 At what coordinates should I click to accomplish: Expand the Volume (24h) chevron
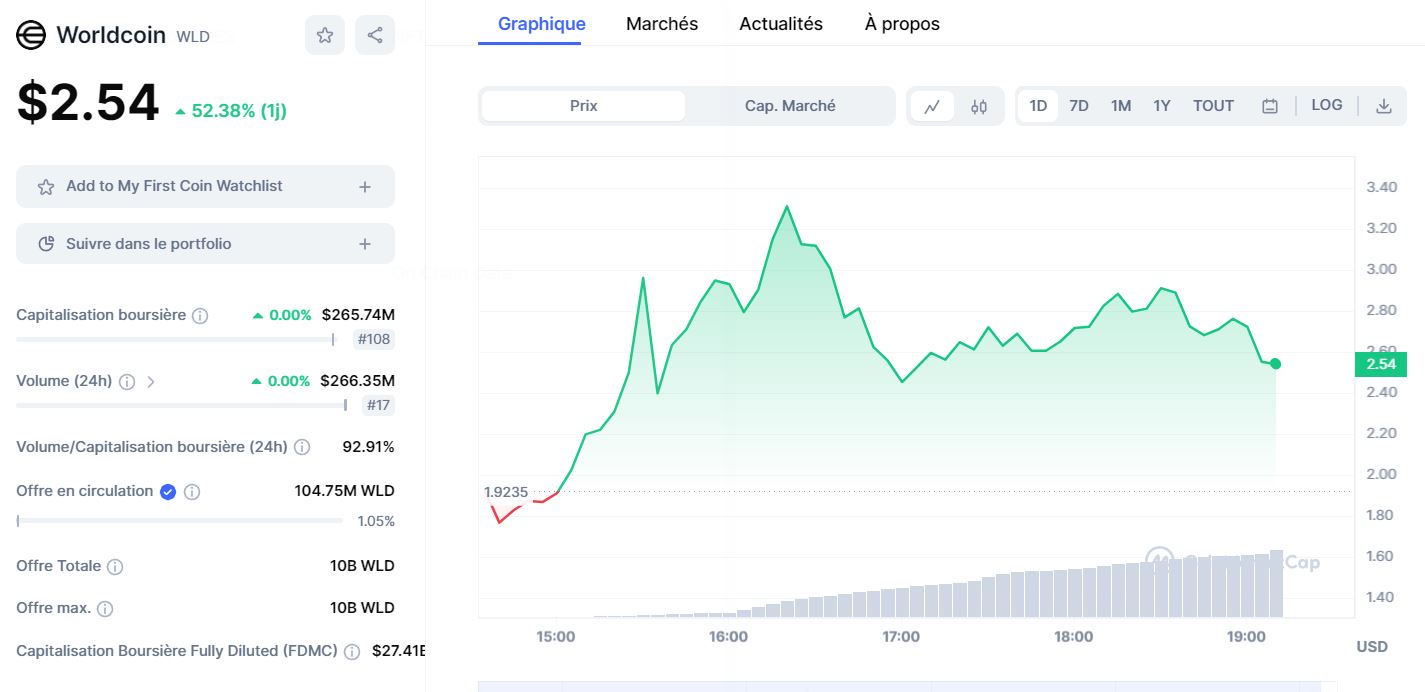(152, 381)
